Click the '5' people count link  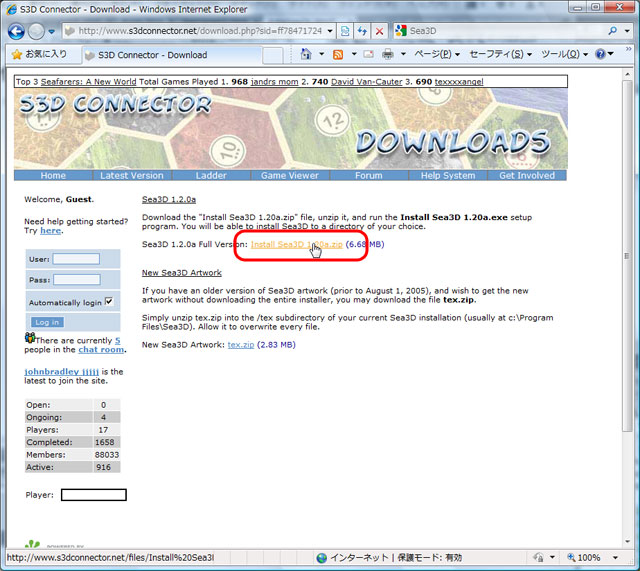click(x=118, y=340)
